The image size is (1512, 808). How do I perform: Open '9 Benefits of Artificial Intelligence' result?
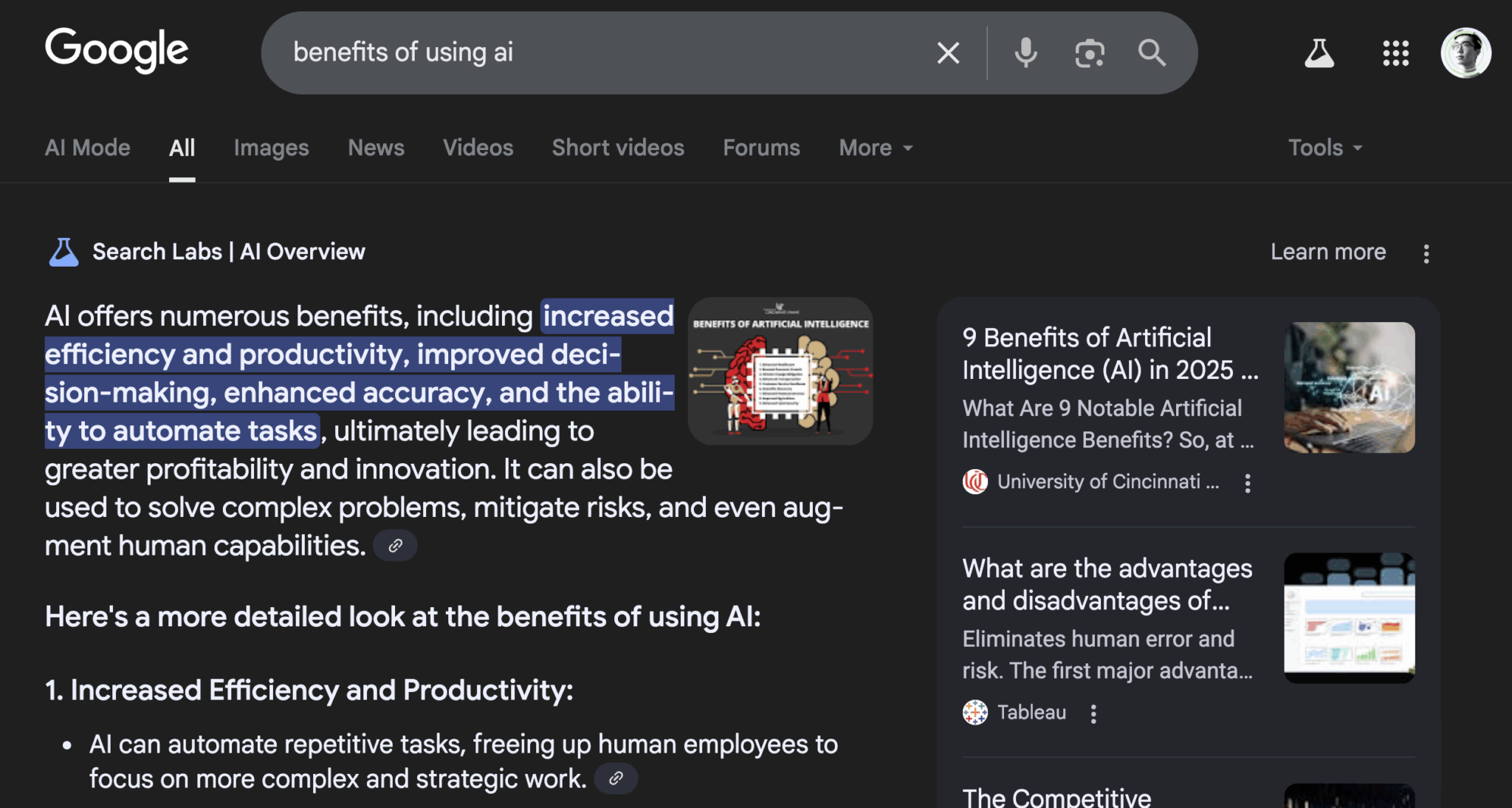[x=1110, y=354]
